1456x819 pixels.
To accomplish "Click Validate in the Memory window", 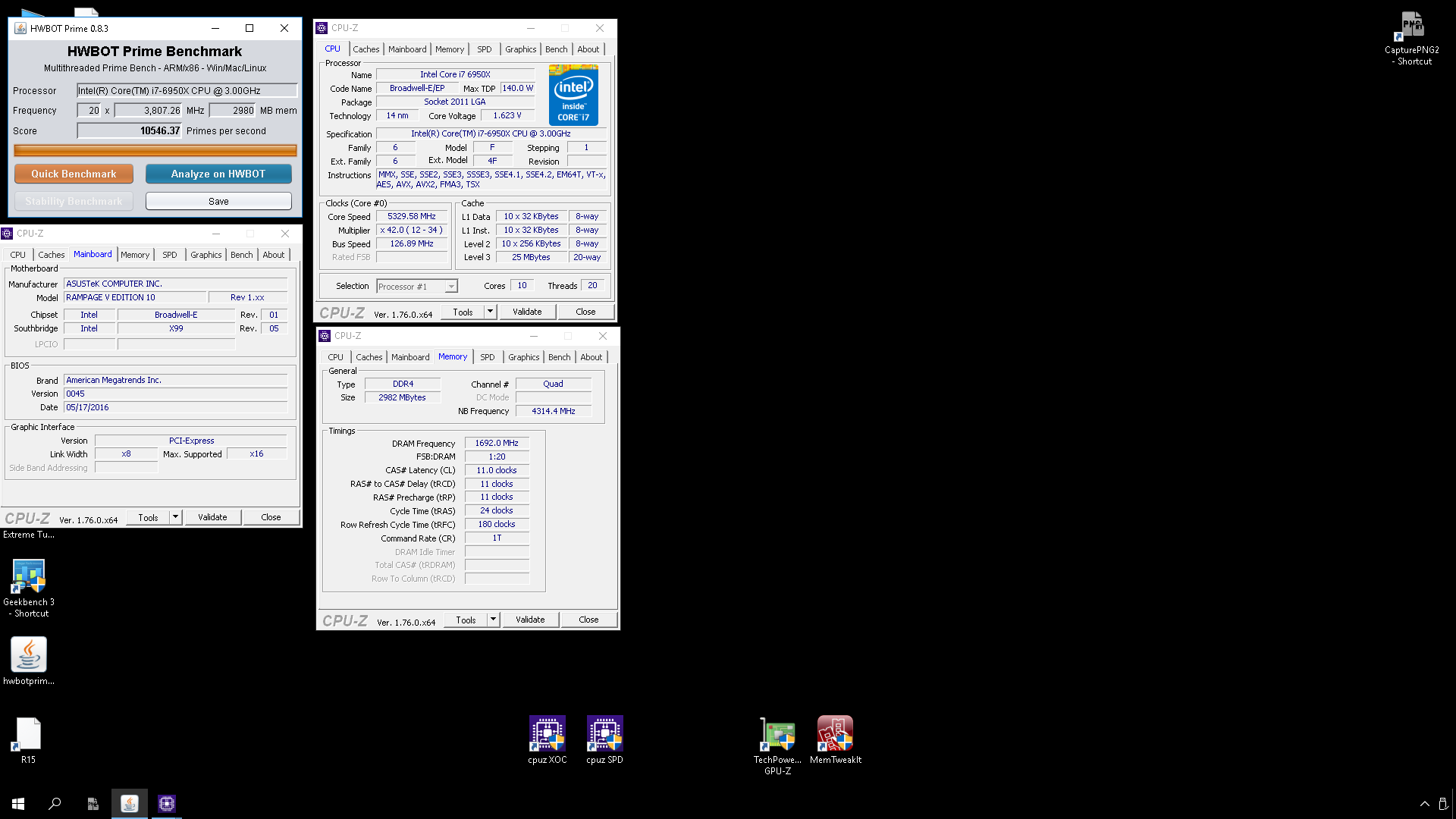I will [531, 620].
